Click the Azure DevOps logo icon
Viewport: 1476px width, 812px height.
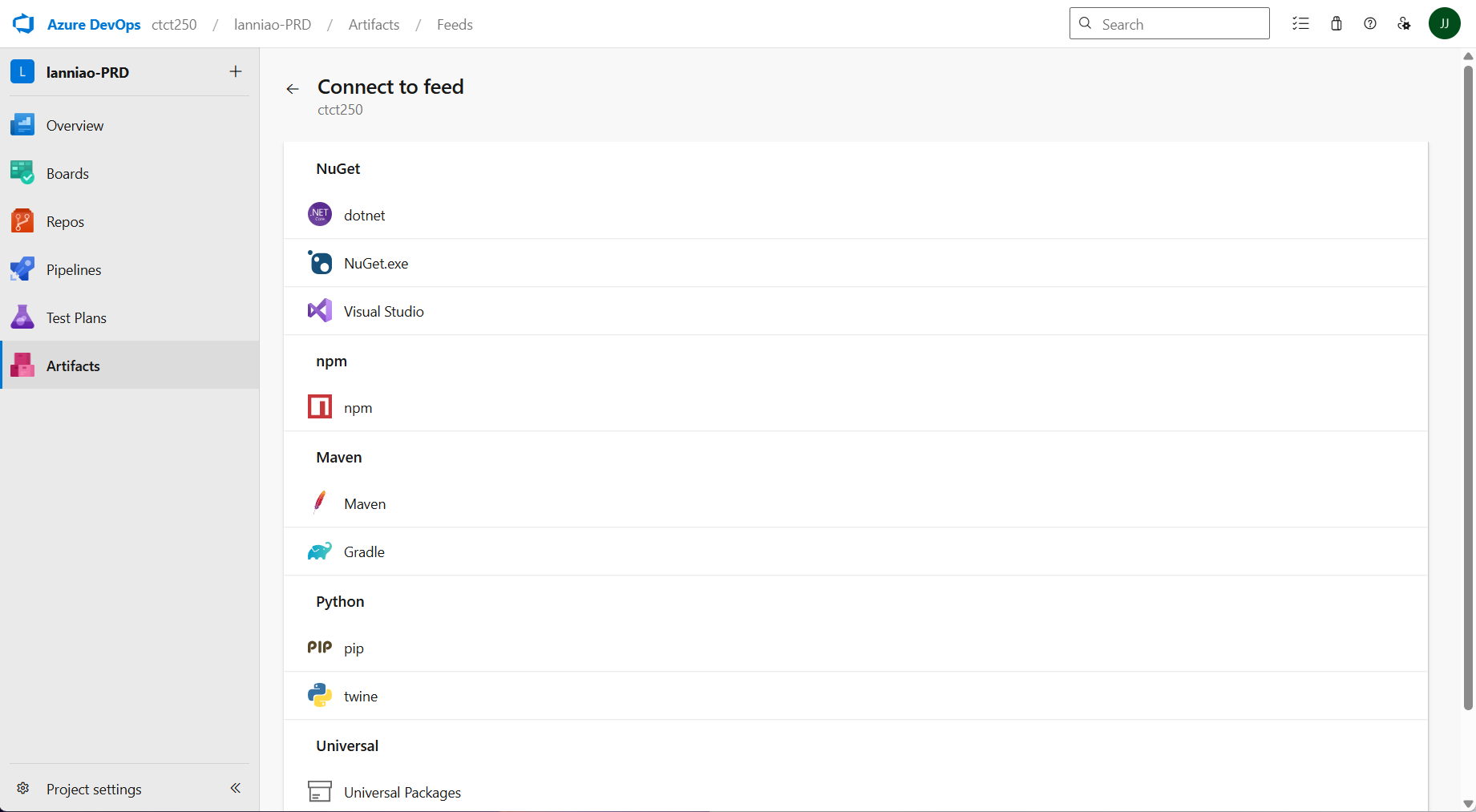pyautogui.click(x=23, y=24)
